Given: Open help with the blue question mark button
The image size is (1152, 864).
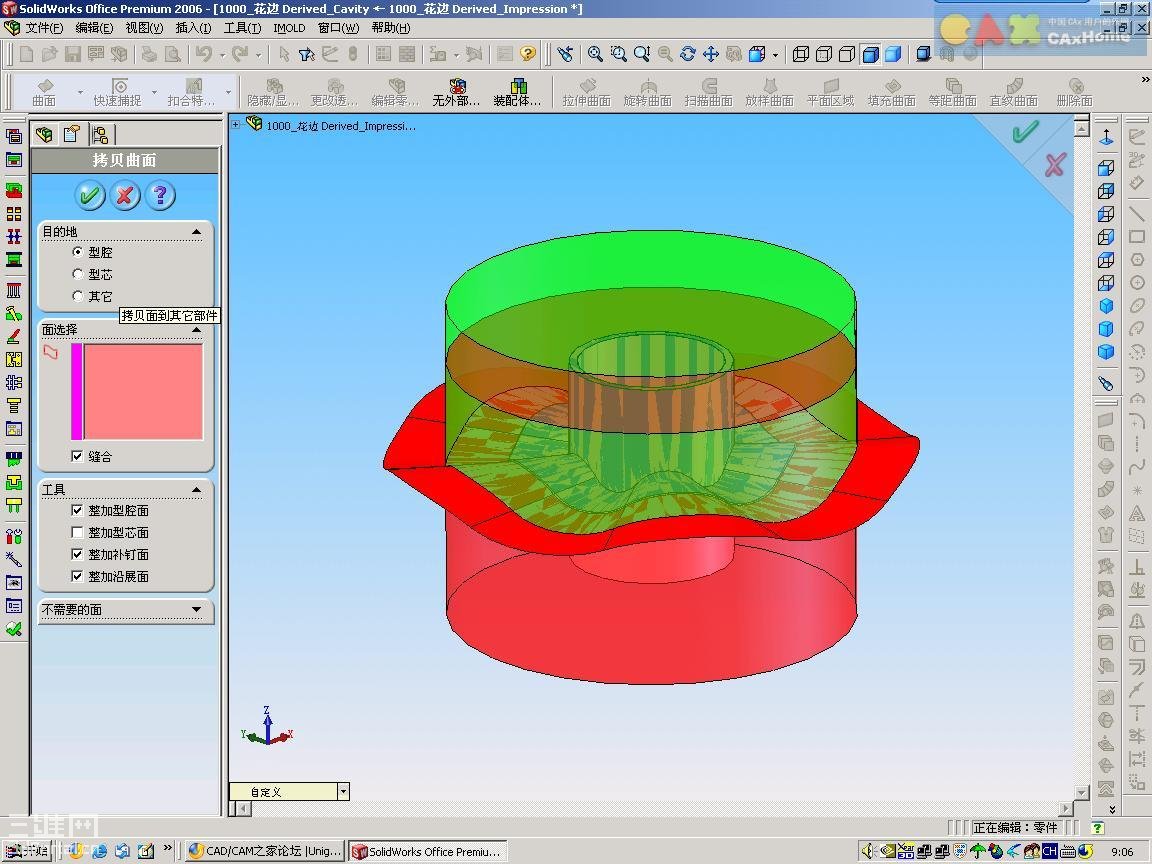Looking at the screenshot, I should 160,195.
